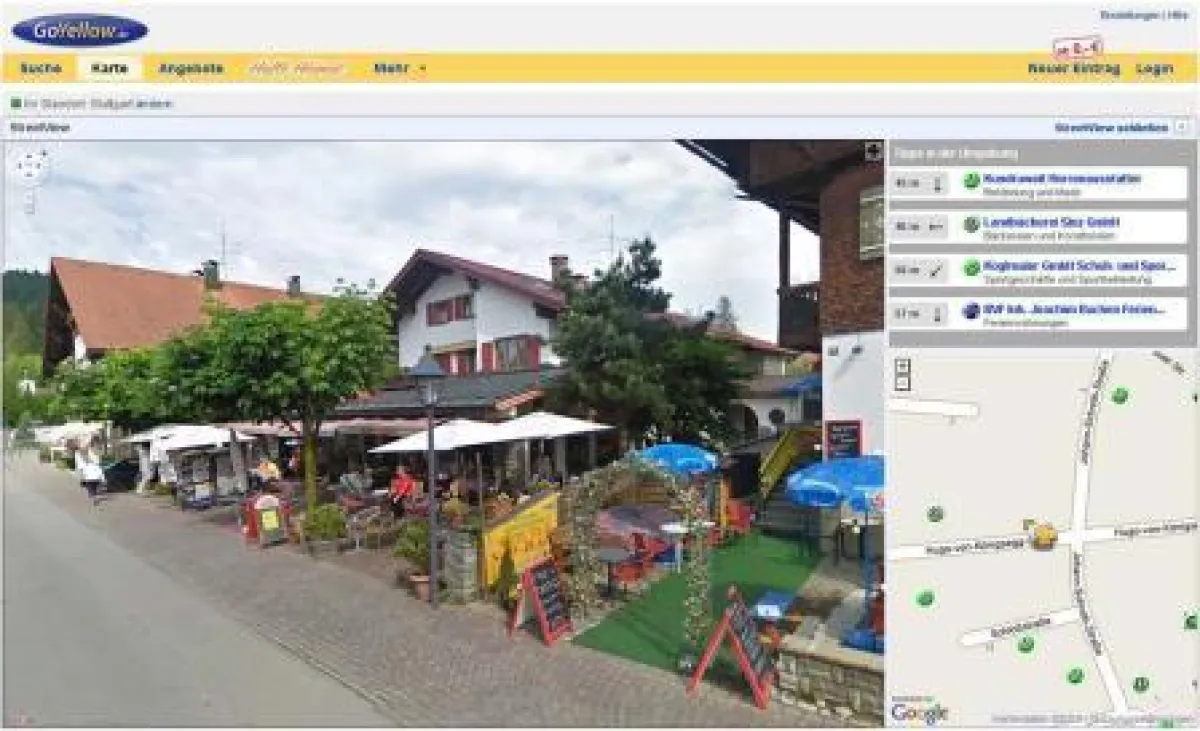Switch to the Karte tab
Image resolution: width=1200 pixels, height=731 pixels.
tap(110, 69)
